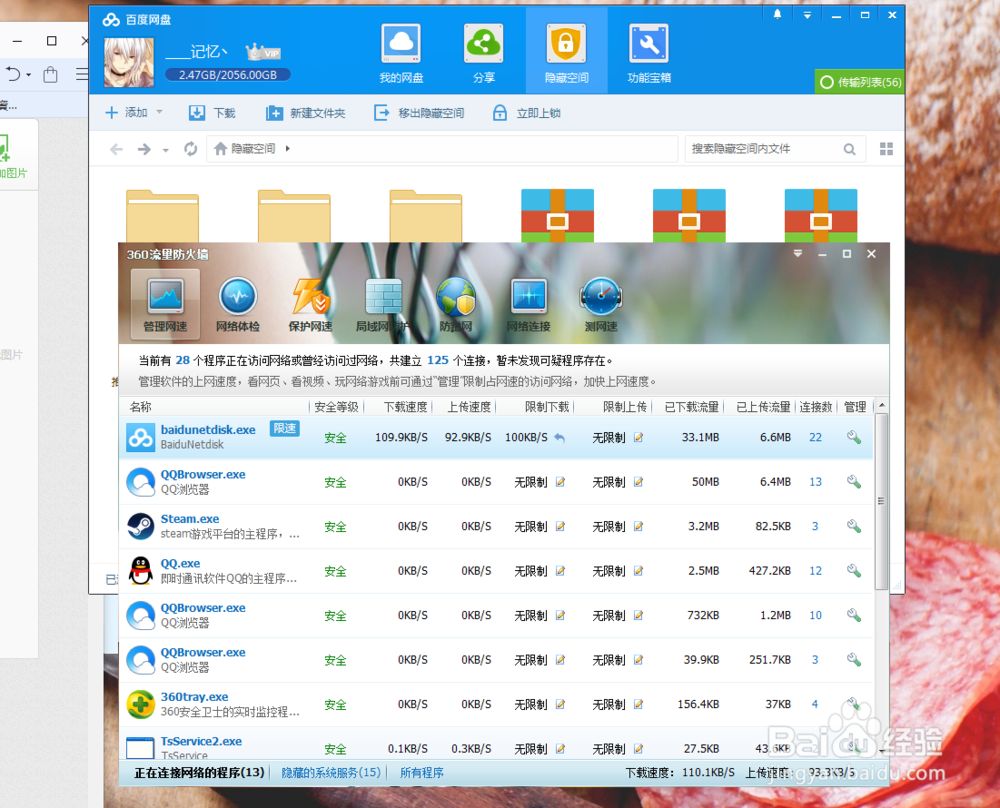This screenshot has width=1000, height=808.
Task: Refresh the hidden space file list
Action: click(x=190, y=149)
